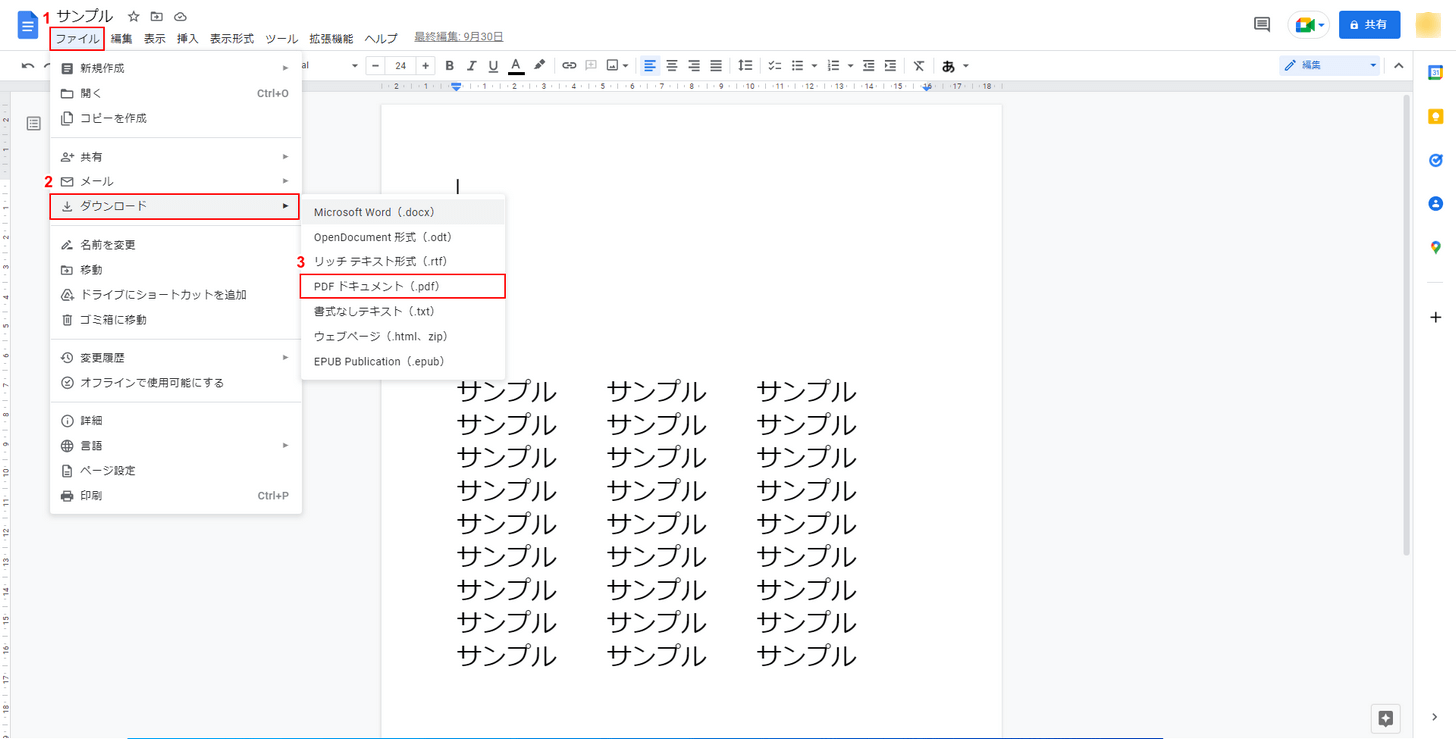
Task: Insert a link with the link icon
Action: pos(569,66)
